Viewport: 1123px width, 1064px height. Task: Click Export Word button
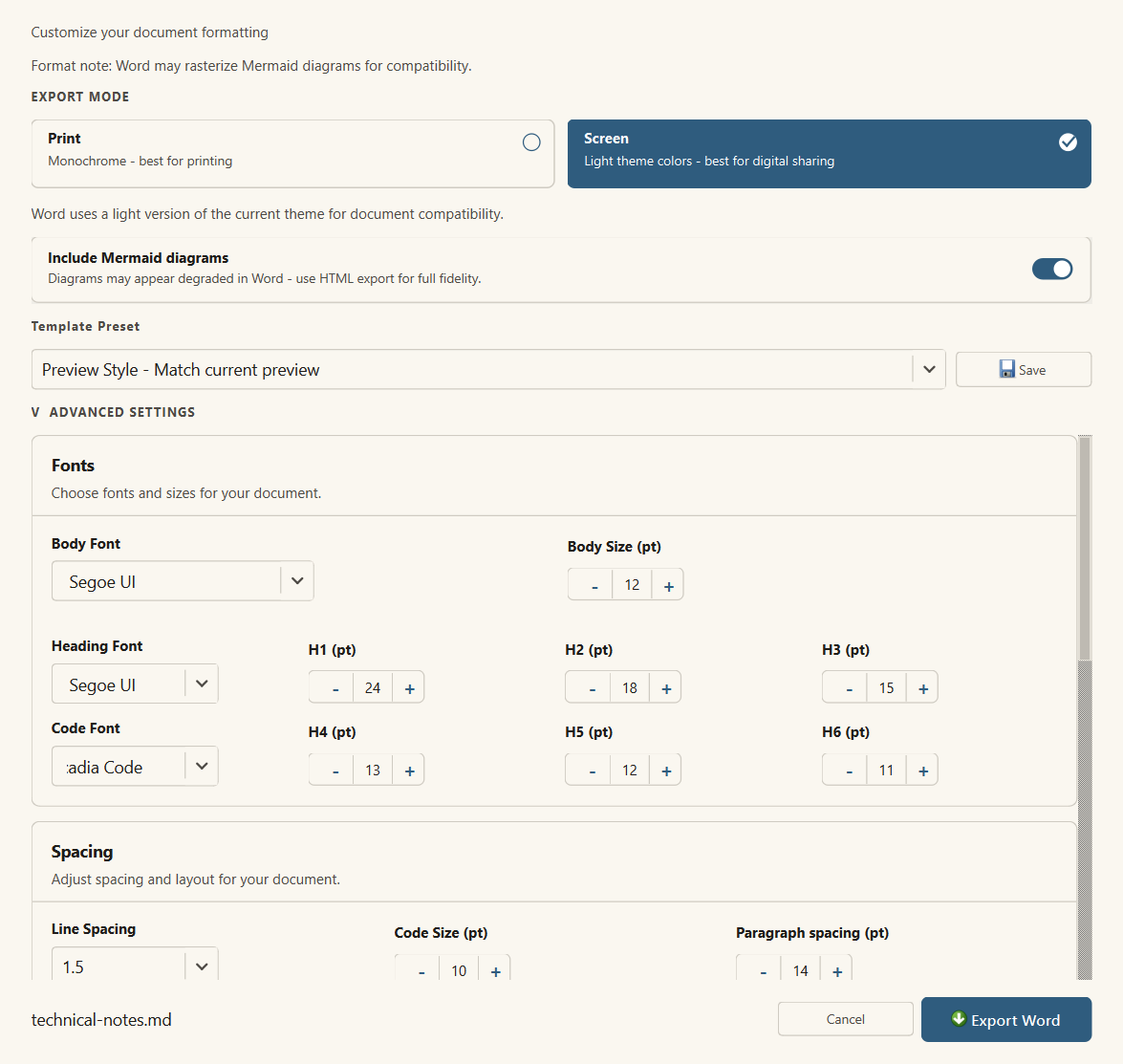pos(1006,1020)
